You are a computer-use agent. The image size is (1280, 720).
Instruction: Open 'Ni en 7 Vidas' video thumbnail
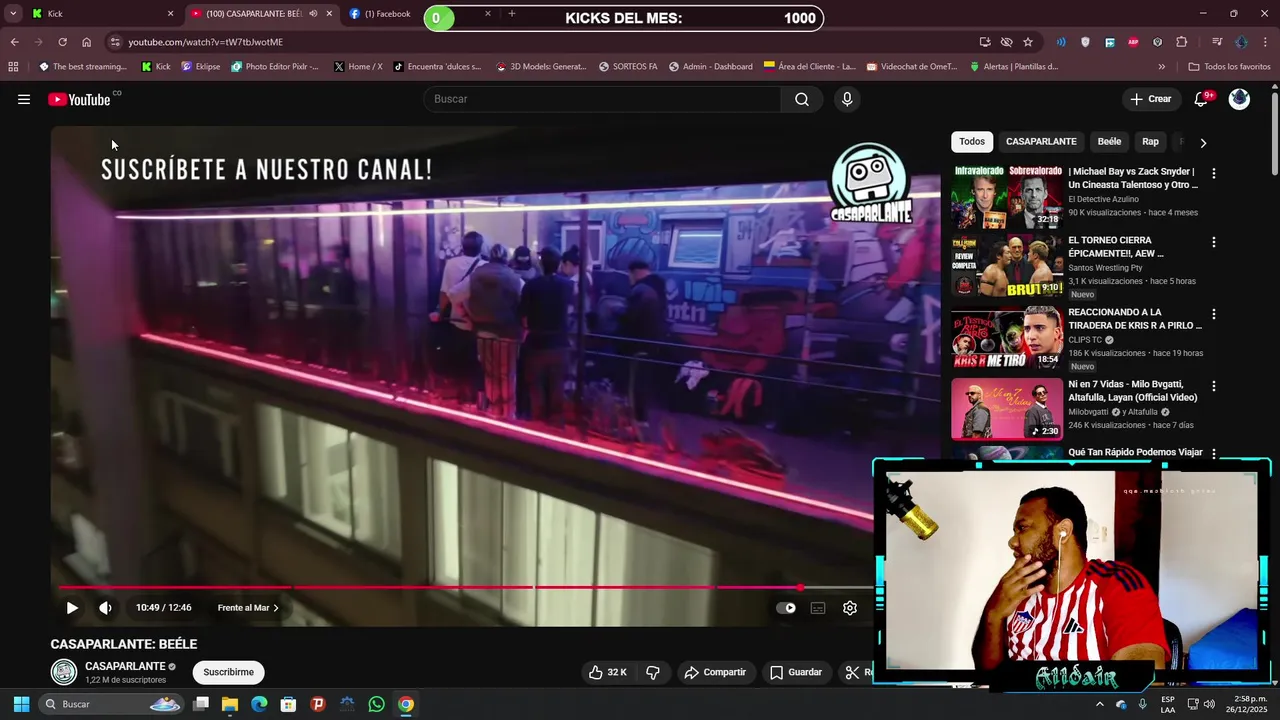click(x=1007, y=409)
